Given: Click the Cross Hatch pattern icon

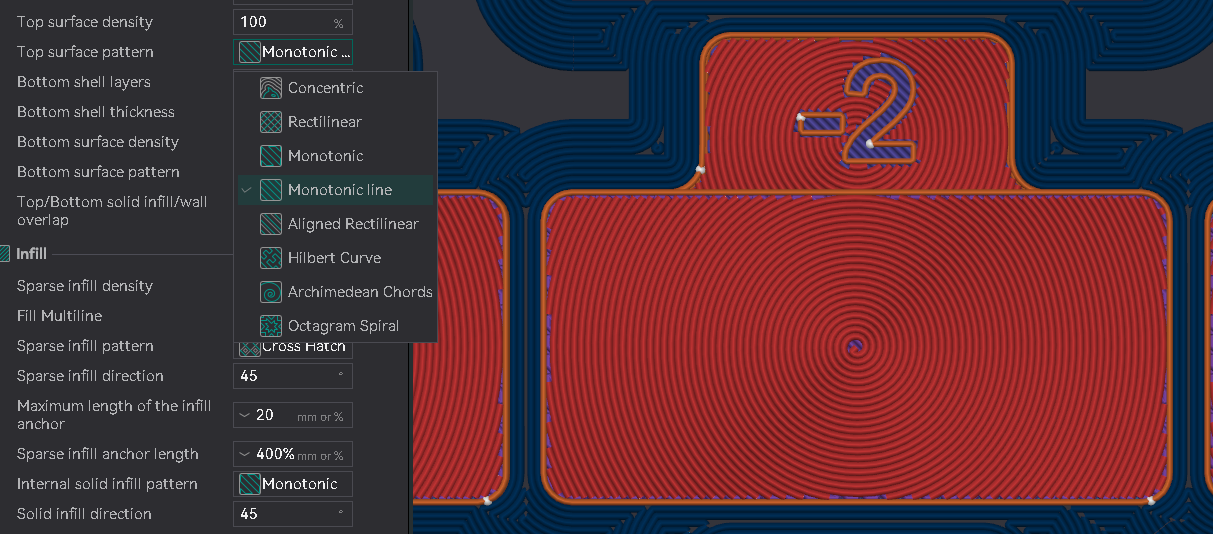Looking at the screenshot, I should [249, 347].
